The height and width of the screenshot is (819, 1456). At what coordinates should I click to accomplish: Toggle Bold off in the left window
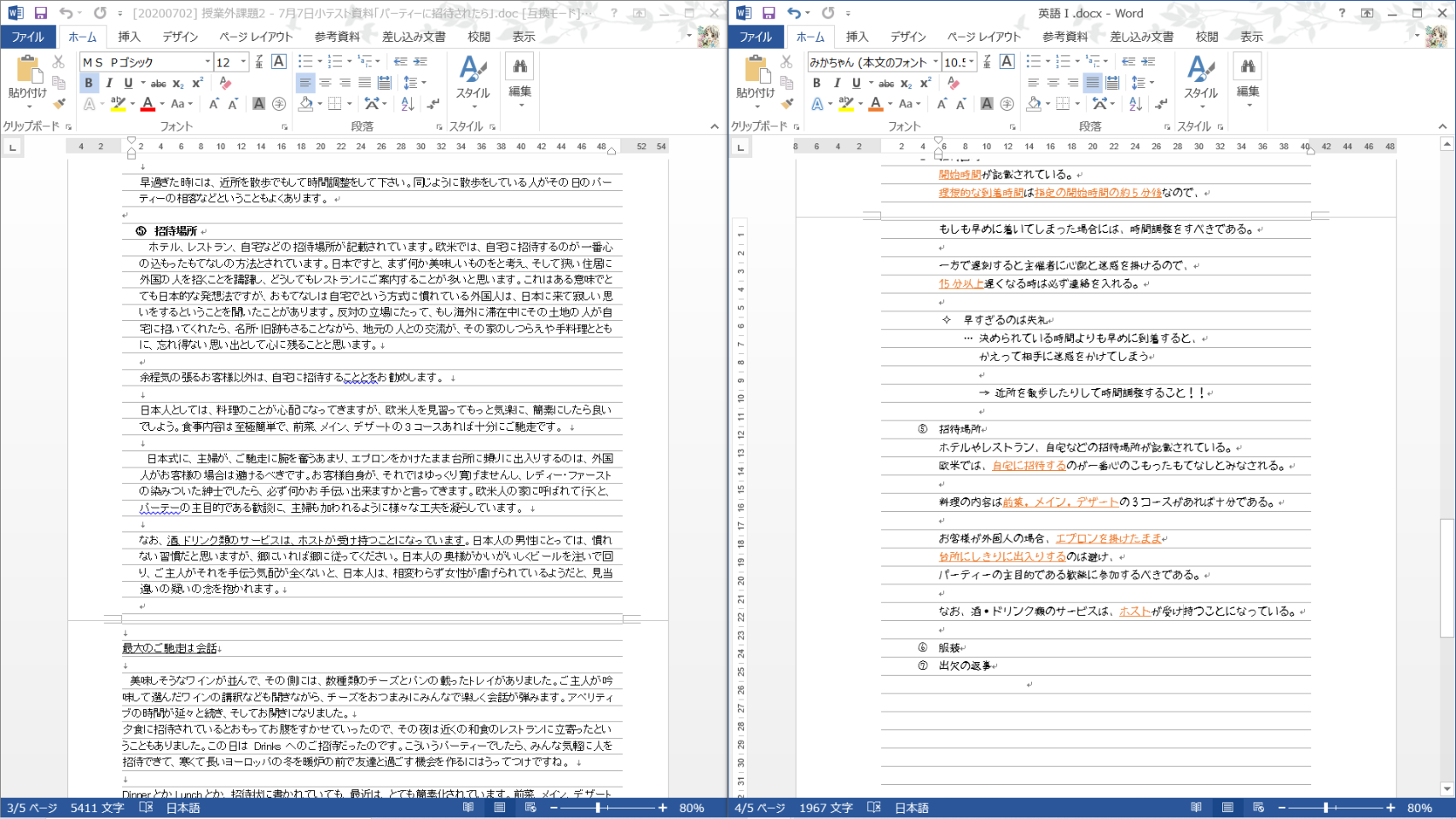pyautogui.click(x=89, y=83)
